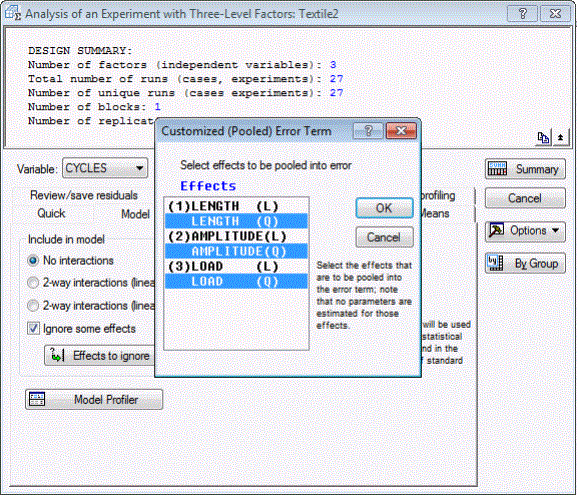Collapse summary box with up arrow icon
The width and height of the screenshot is (577, 495).
[x=560, y=138]
